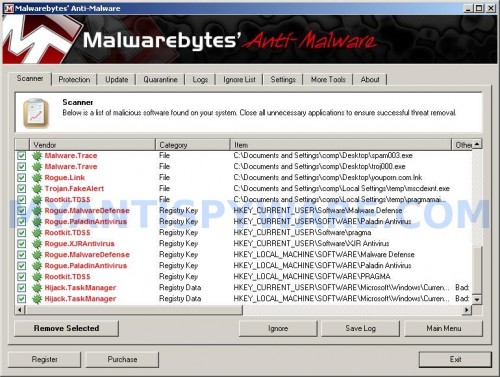
Task: Toggle checkbox for troj000.exe file row
Action: (x=22, y=167)
